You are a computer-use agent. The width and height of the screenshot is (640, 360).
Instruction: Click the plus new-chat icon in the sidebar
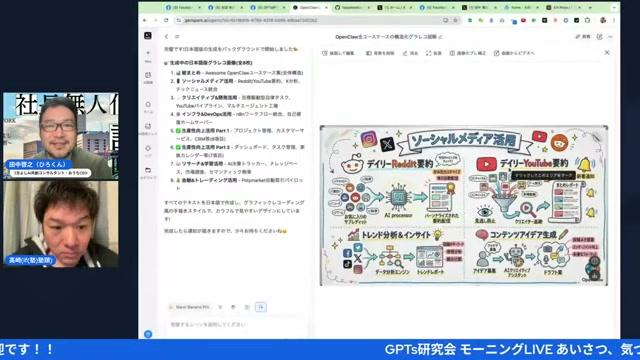pyautogui.click(x=148, y=53)
